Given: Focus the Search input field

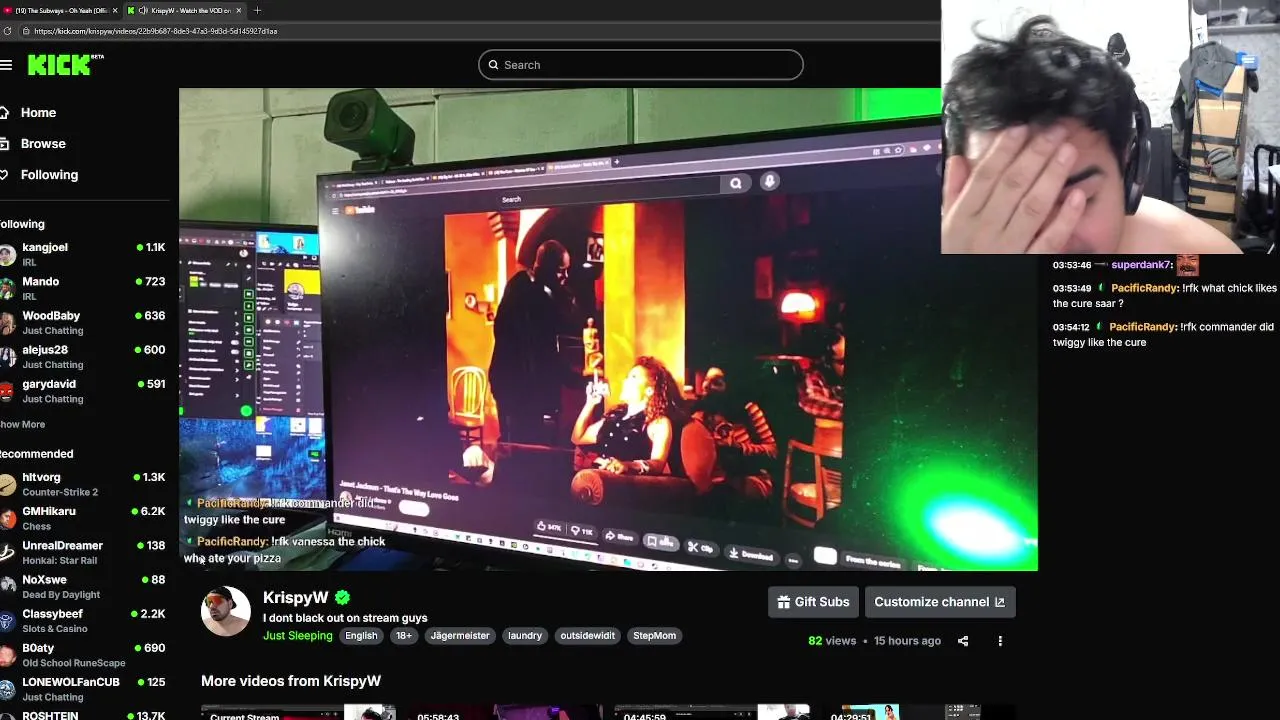Looking at the screenshot, I should 640,65.
